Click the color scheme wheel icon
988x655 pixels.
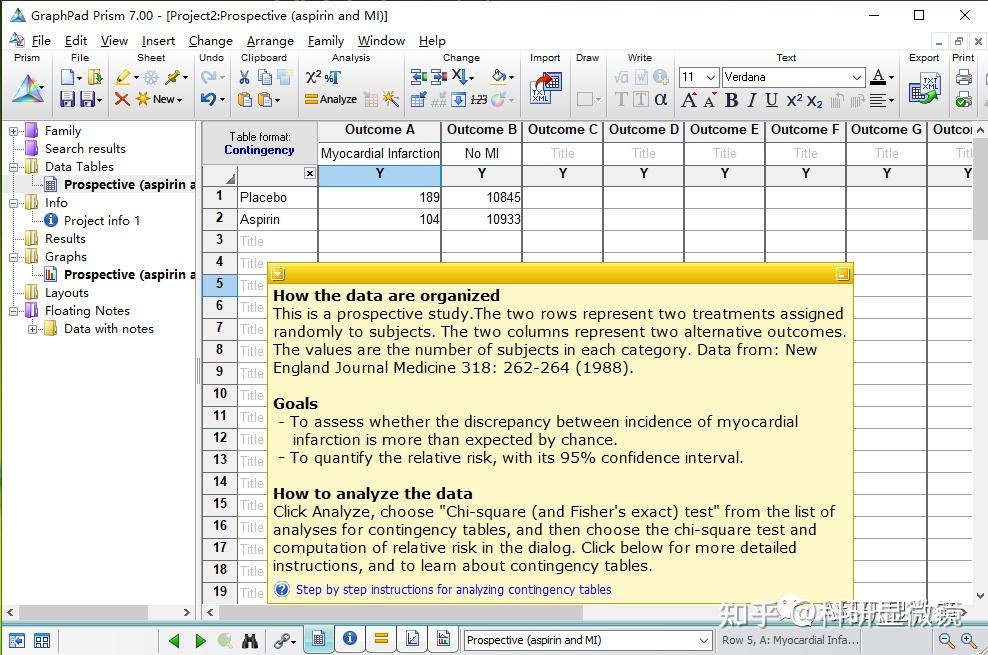(x=500, y=100)
